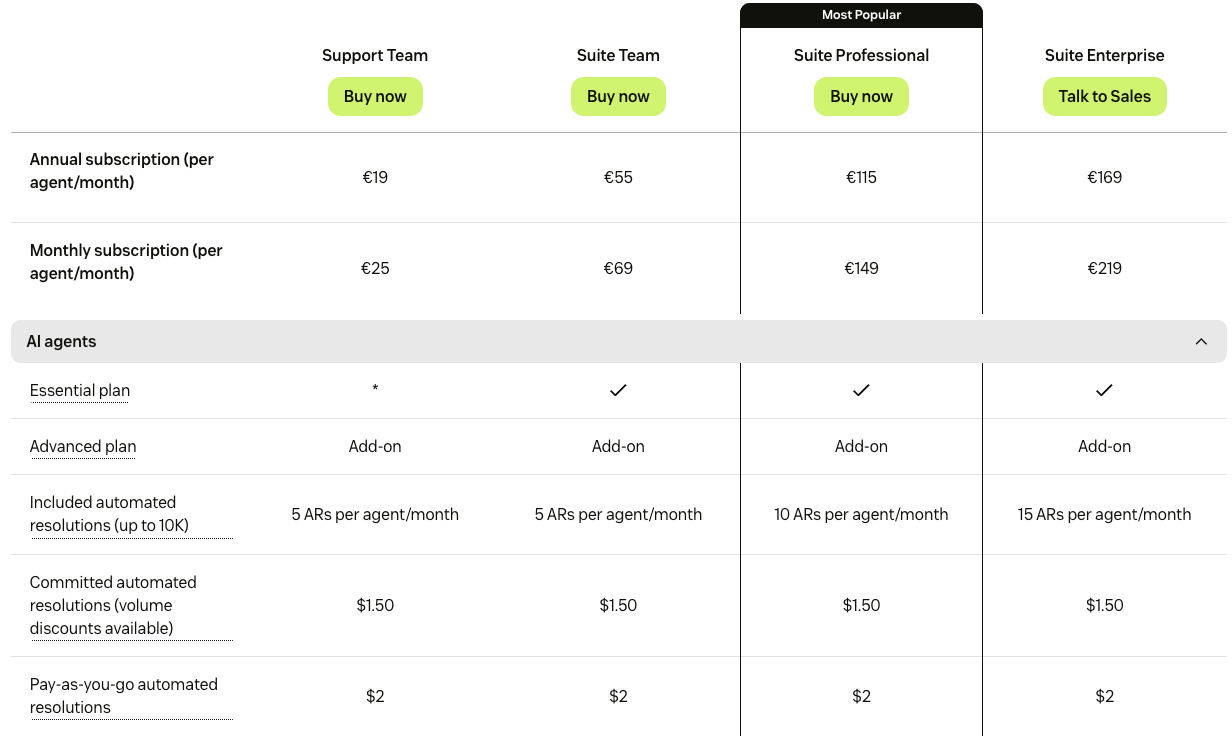
Task: Click the Suite Enterprise plan heading
Action: [x=1104, y=56]
